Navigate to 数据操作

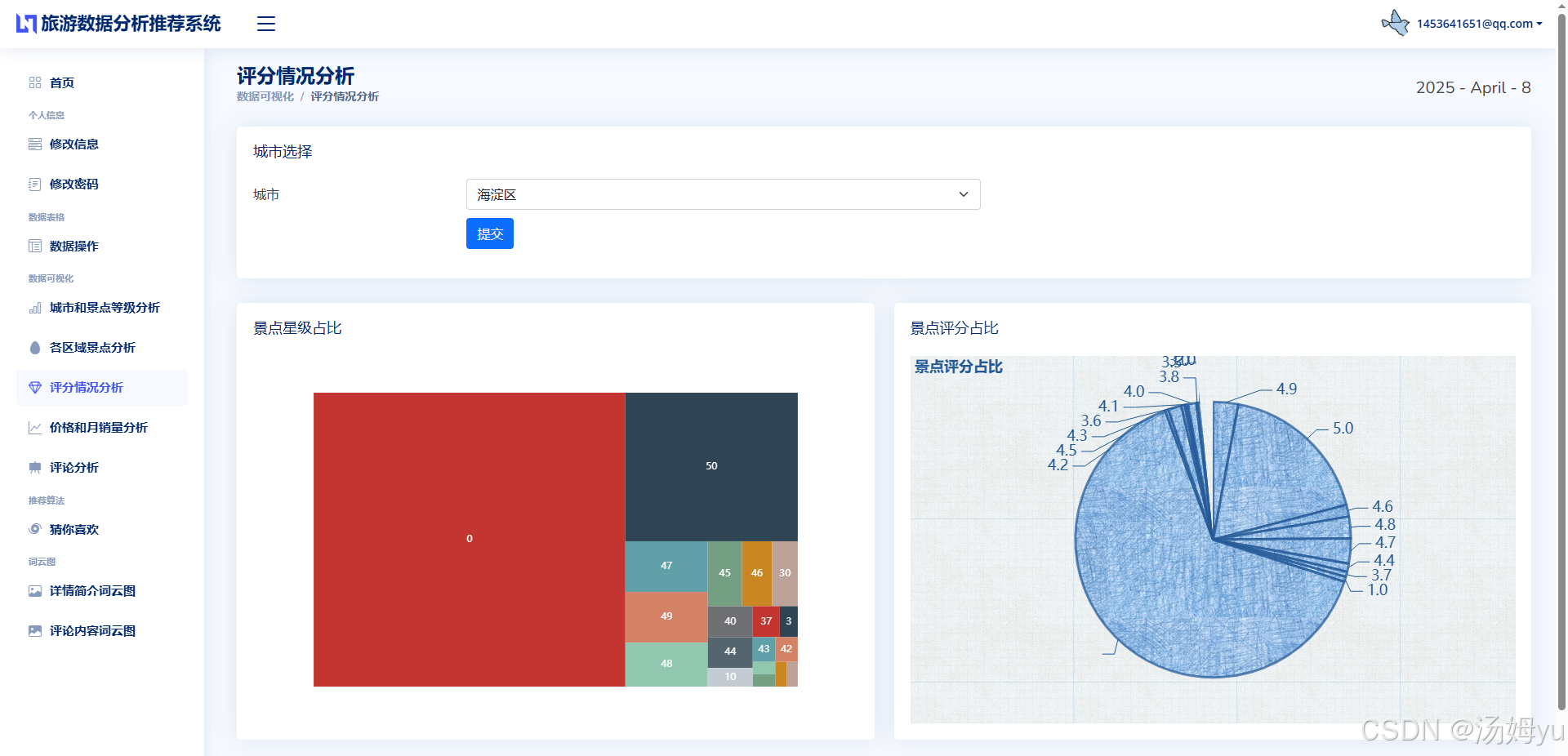point(102,246)
